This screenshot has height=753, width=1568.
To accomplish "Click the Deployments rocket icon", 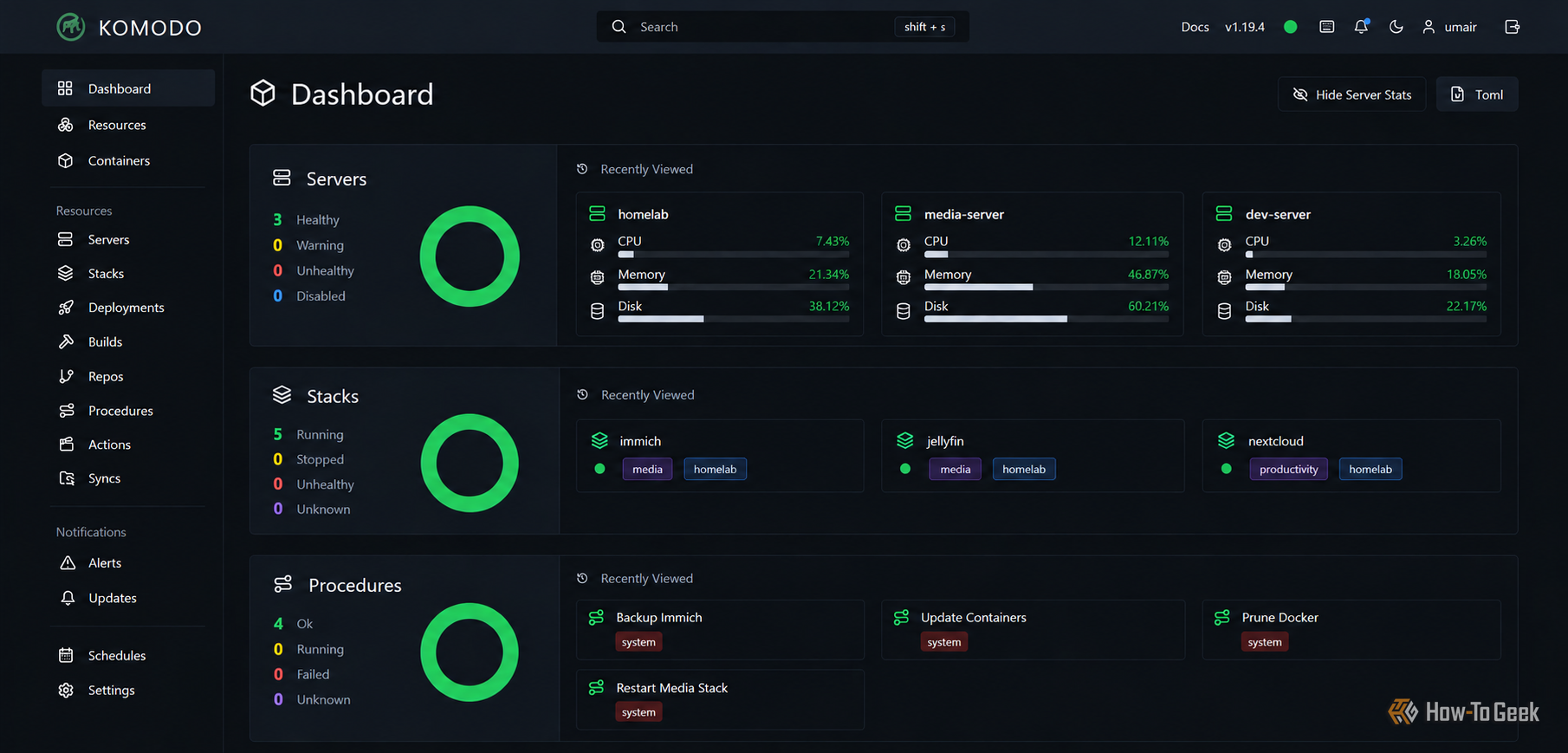I will 66,308.
